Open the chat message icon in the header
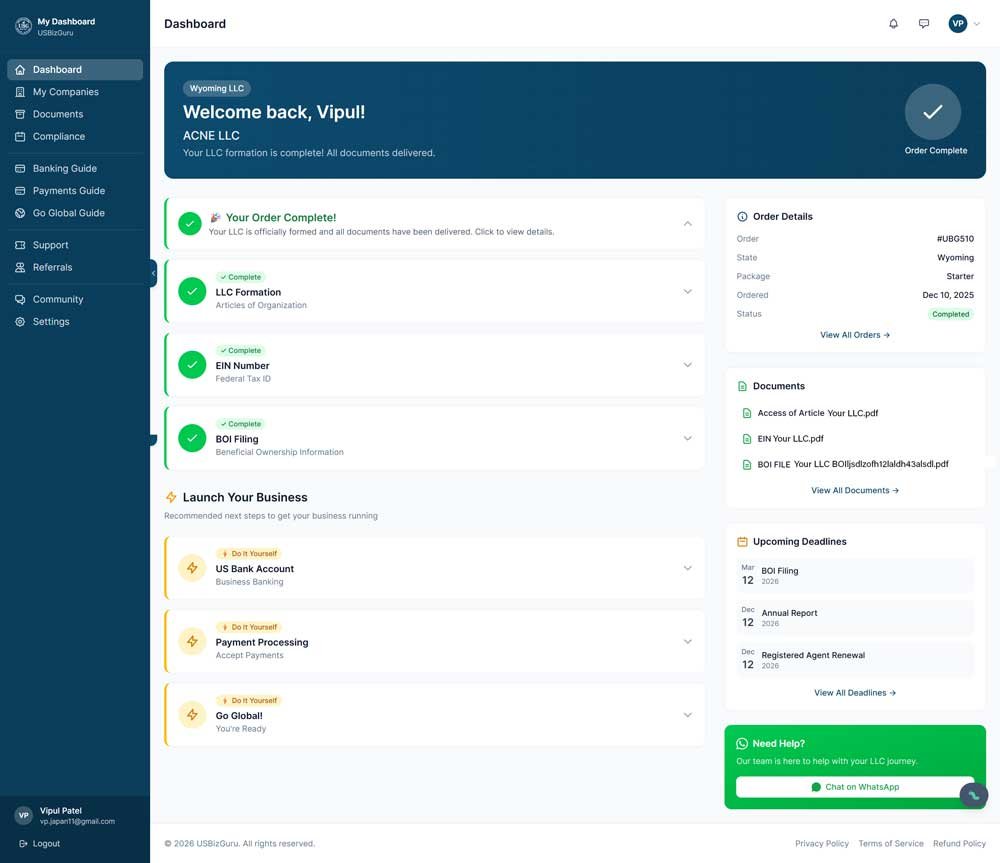The image size is (1000, 863). [x=924, y=23]
